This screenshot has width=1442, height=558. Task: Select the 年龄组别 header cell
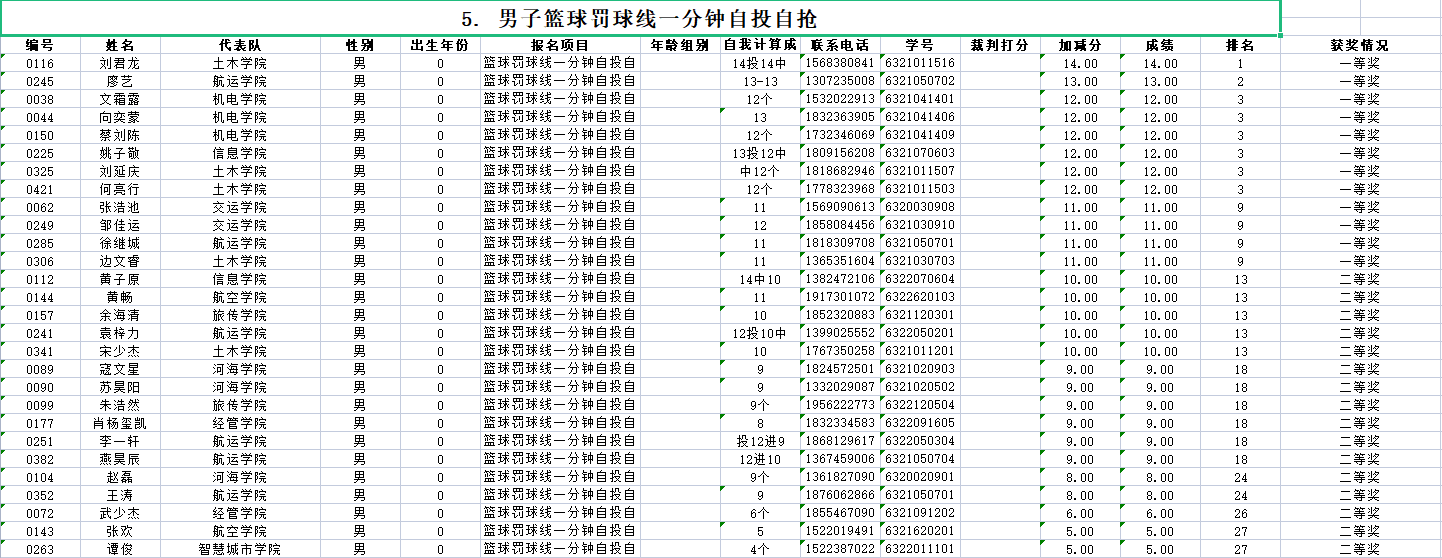pos(680,46)
